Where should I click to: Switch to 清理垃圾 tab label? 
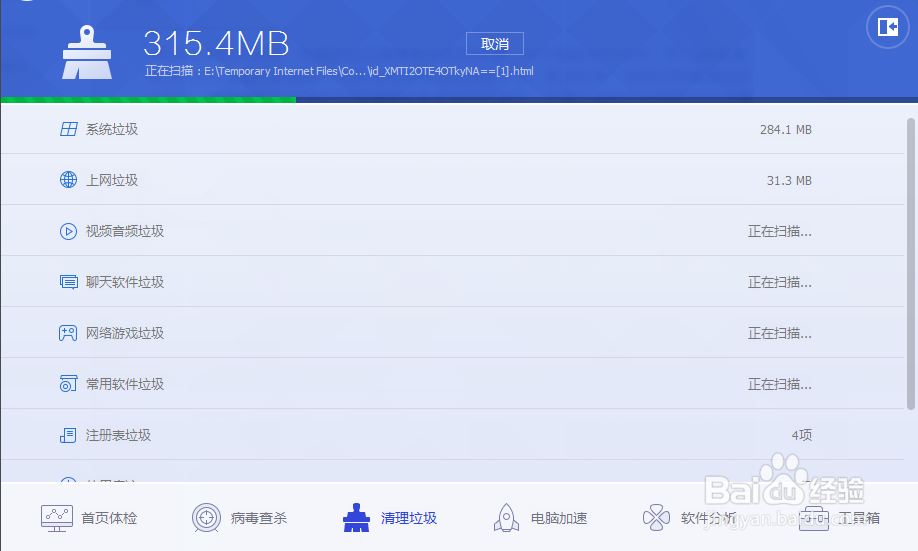pyautogui.click(x=409, y=518)
